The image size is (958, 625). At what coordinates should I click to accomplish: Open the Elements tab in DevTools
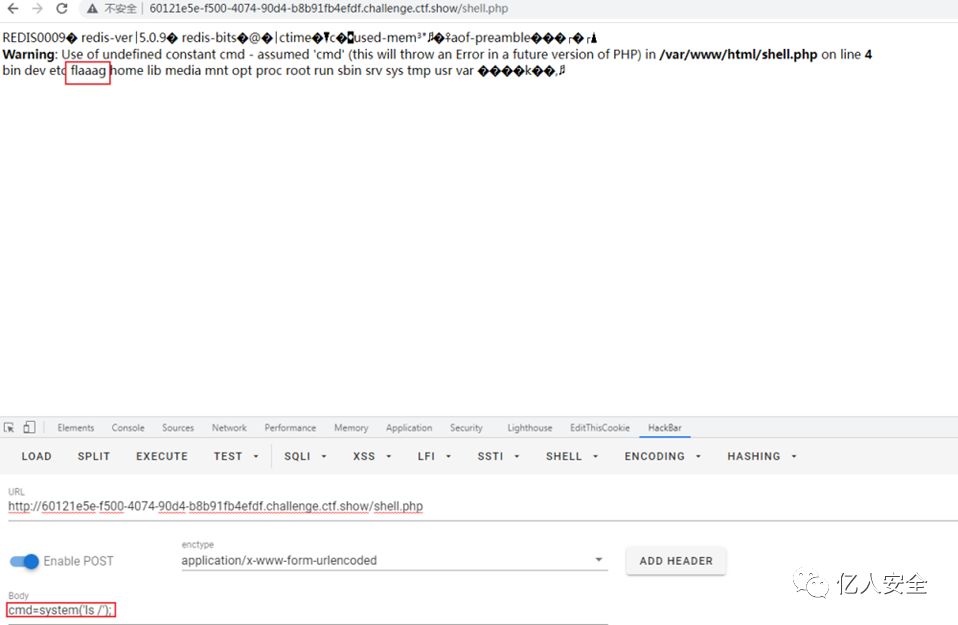tap(76, 428)
